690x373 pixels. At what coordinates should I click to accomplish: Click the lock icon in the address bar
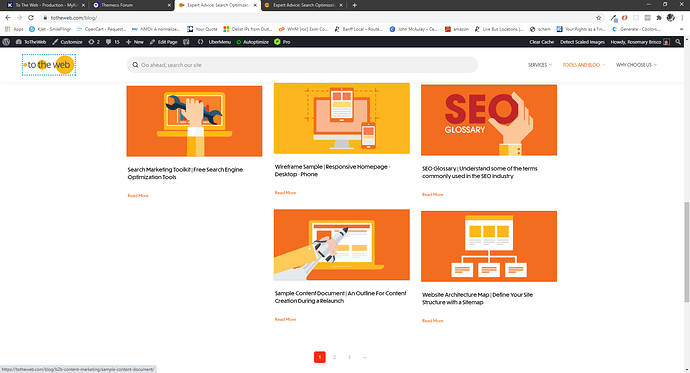45,18
